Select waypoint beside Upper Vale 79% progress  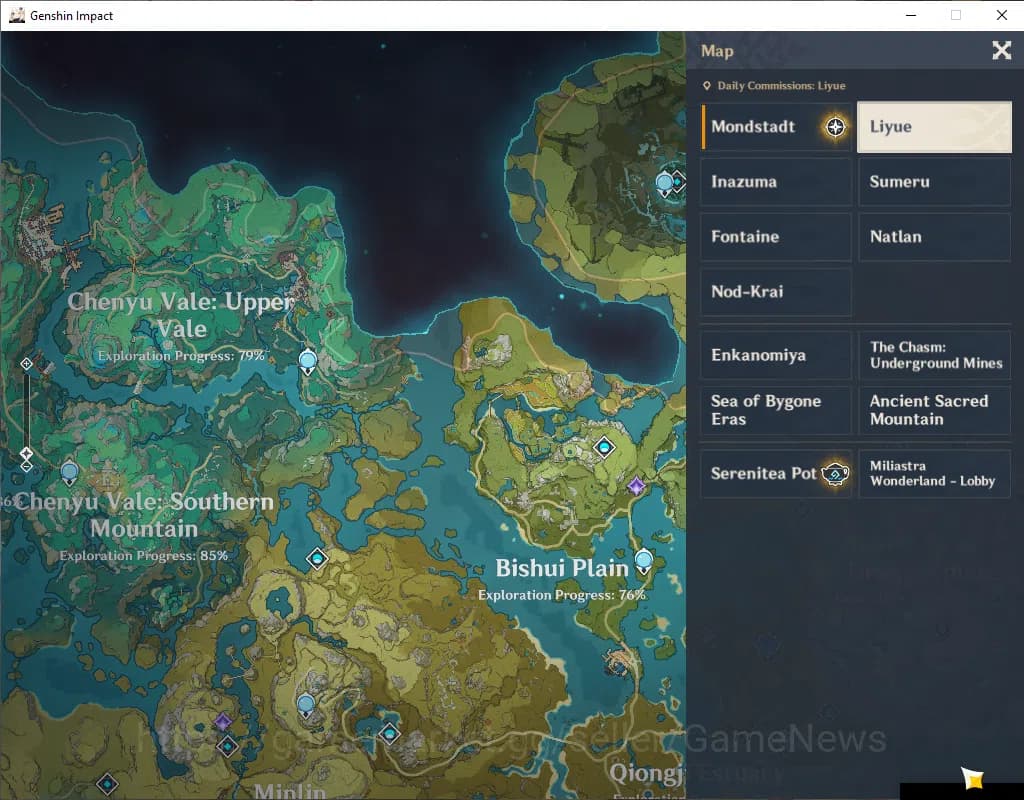308,361
